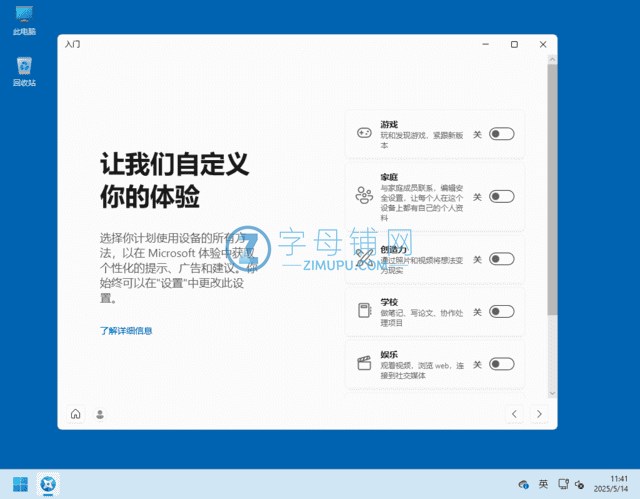Enable the School (学校) toggle
This screenshot has width=640, height=499.
coord(501,311)
